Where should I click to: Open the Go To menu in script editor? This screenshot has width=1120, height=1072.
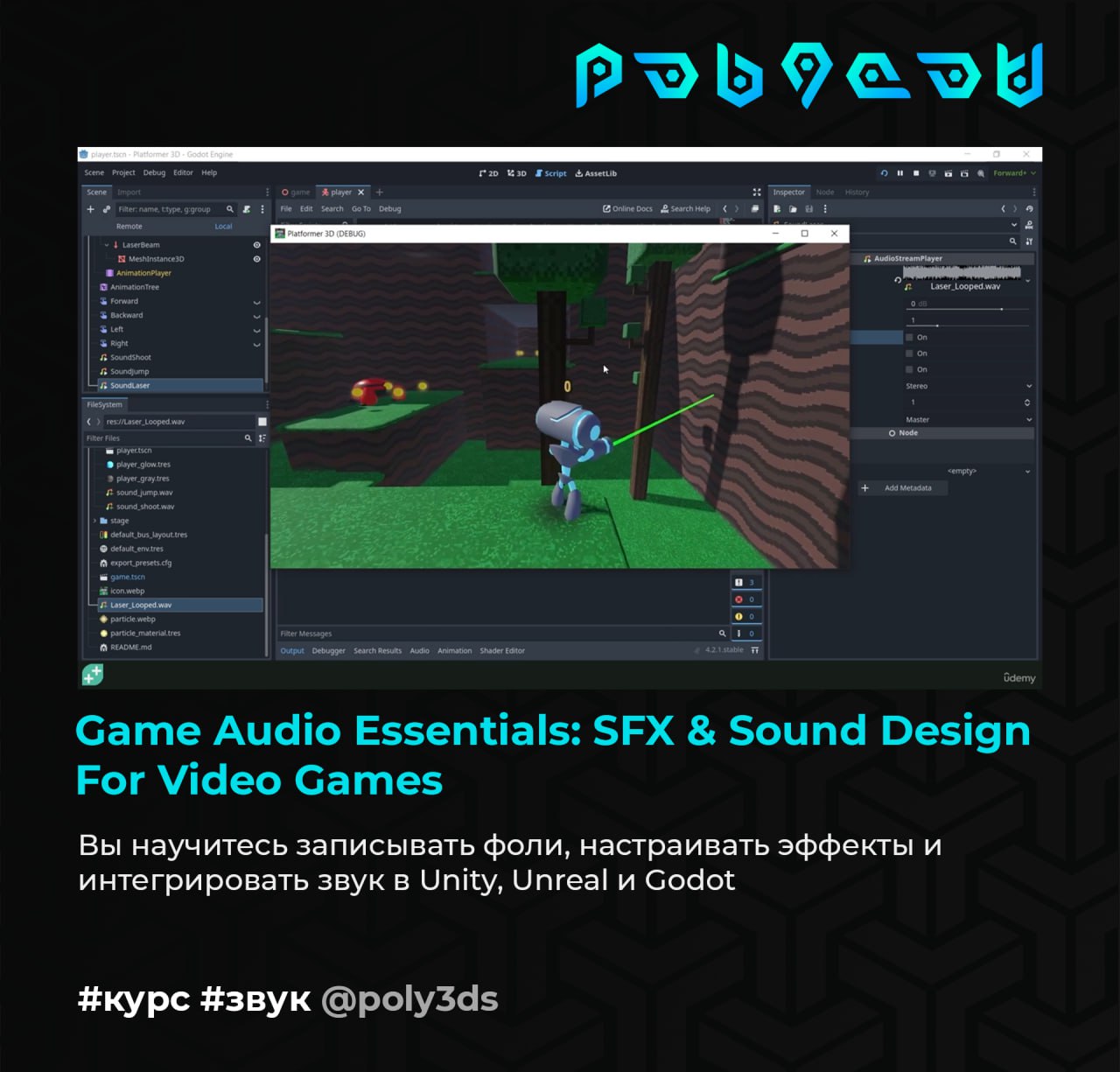361,209
